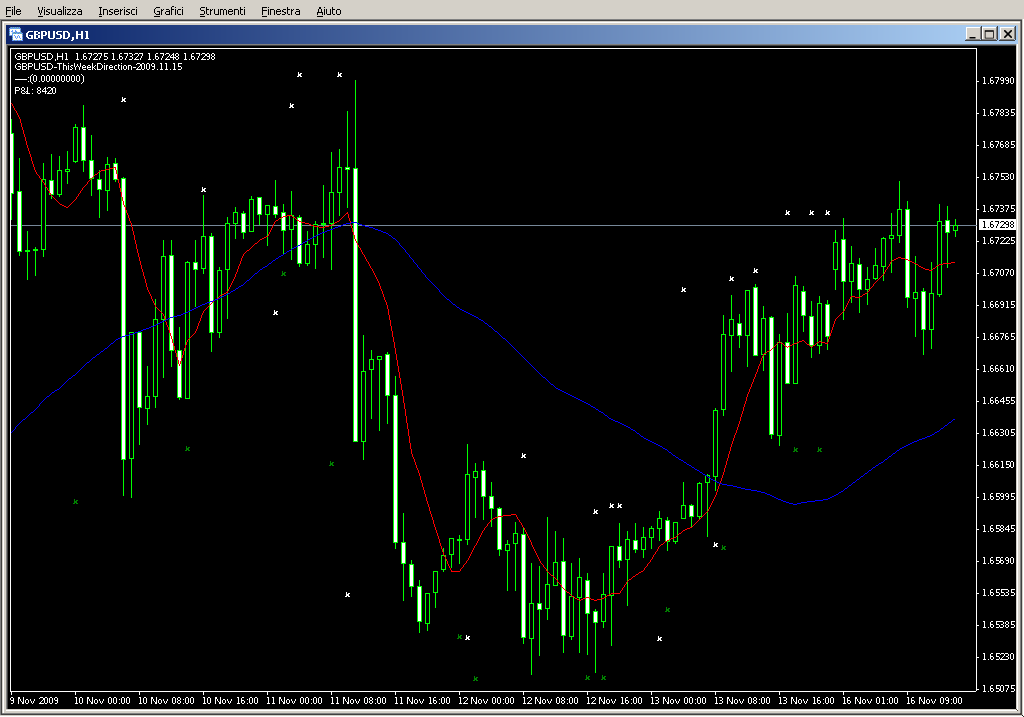Image resolution: width=1024 pixels, height=717 pixels.
Task: Click the 13 Nov 00:00 time axis label
Action: pos(679,701)
